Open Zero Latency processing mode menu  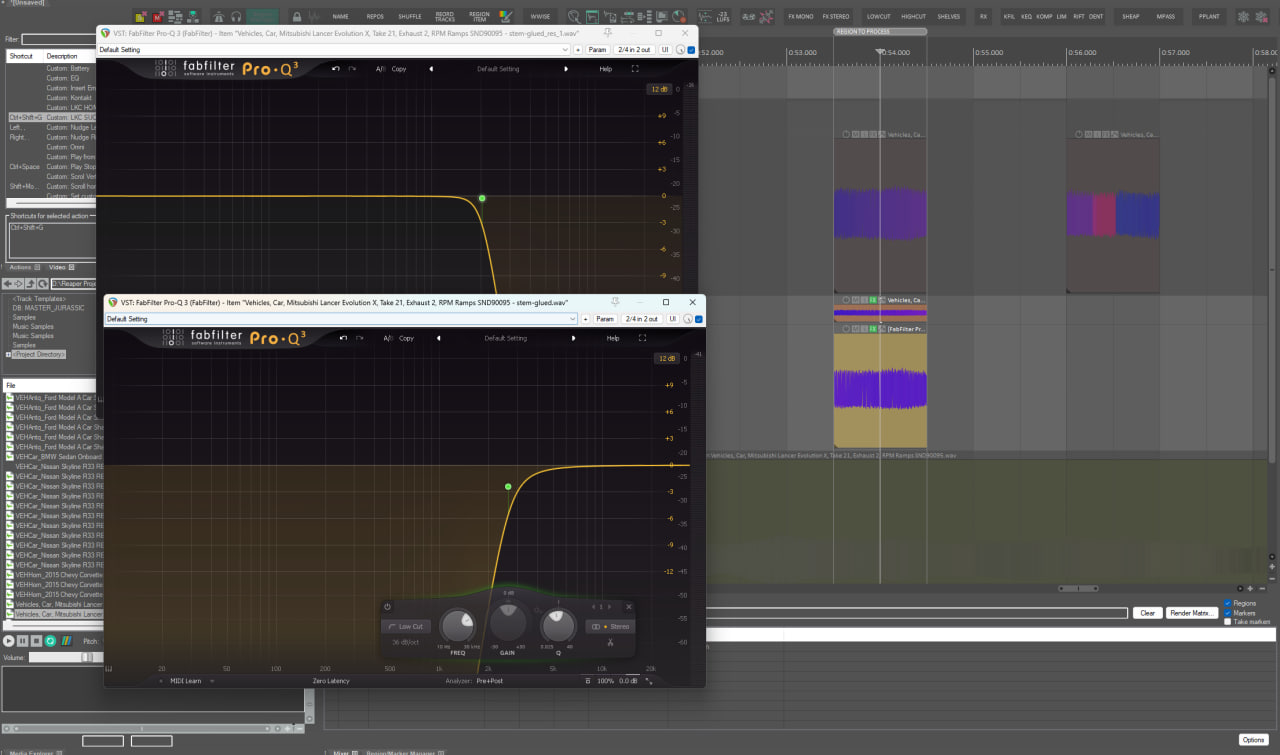point(330,681)
